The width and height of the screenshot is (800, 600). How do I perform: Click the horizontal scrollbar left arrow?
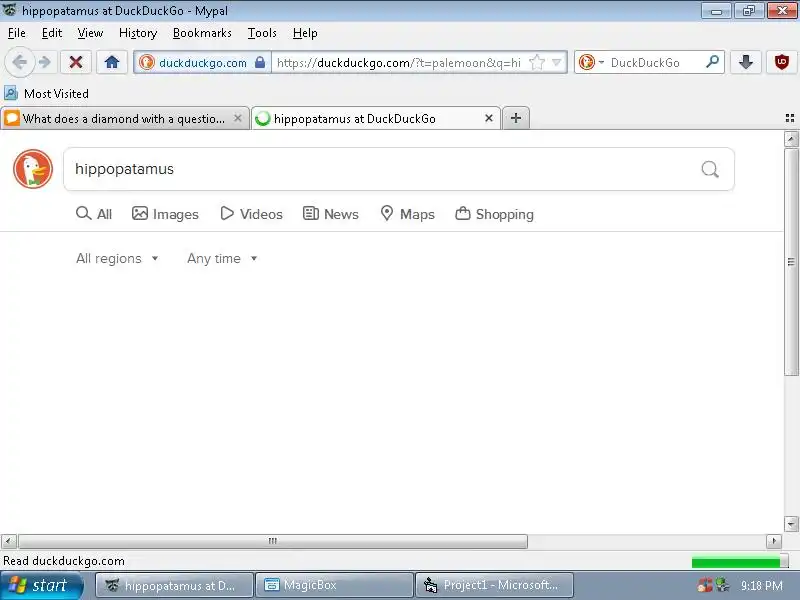[9, 540]
